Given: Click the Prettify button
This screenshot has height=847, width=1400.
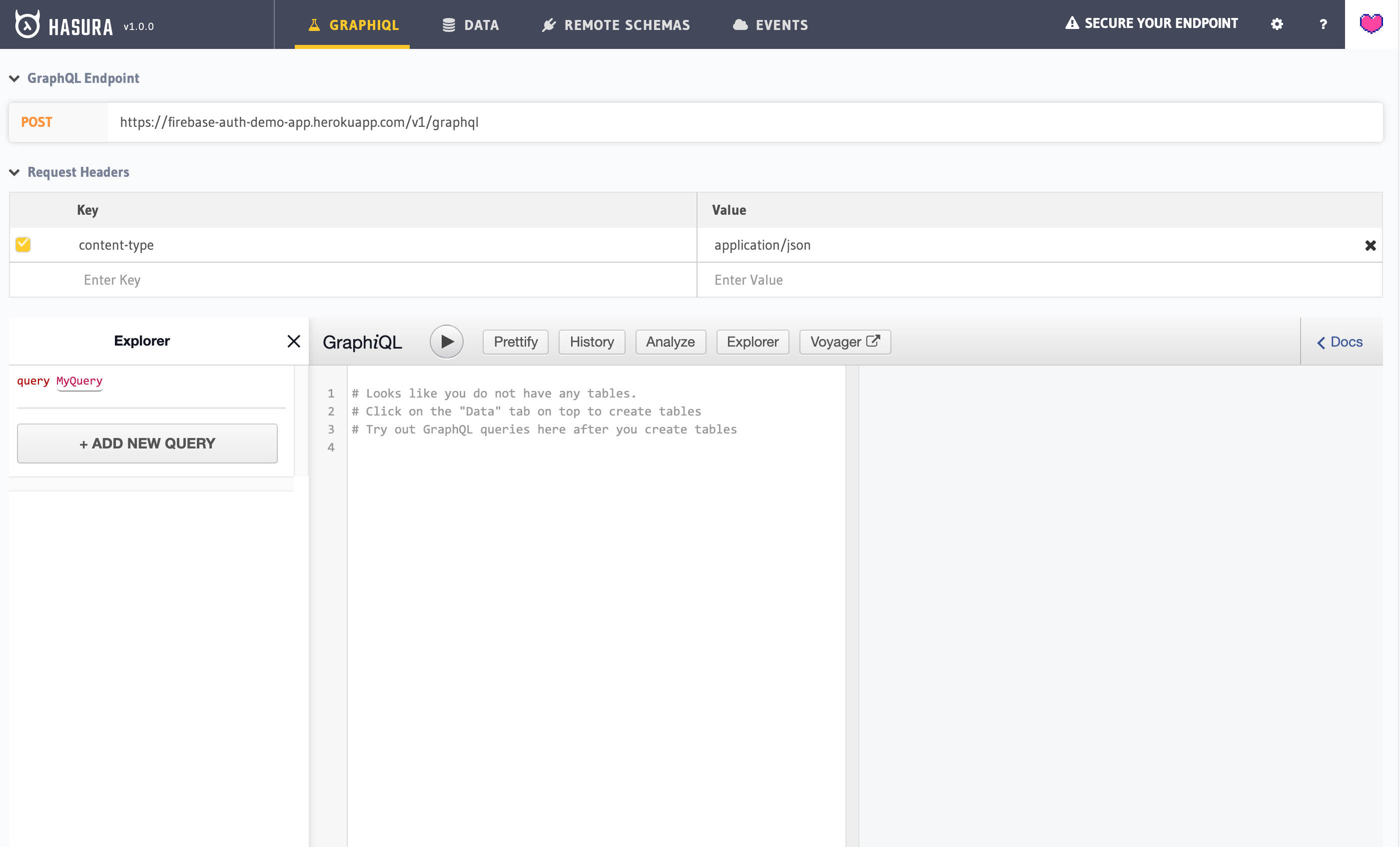Looking at the screenshot, I should click(515, 342).
